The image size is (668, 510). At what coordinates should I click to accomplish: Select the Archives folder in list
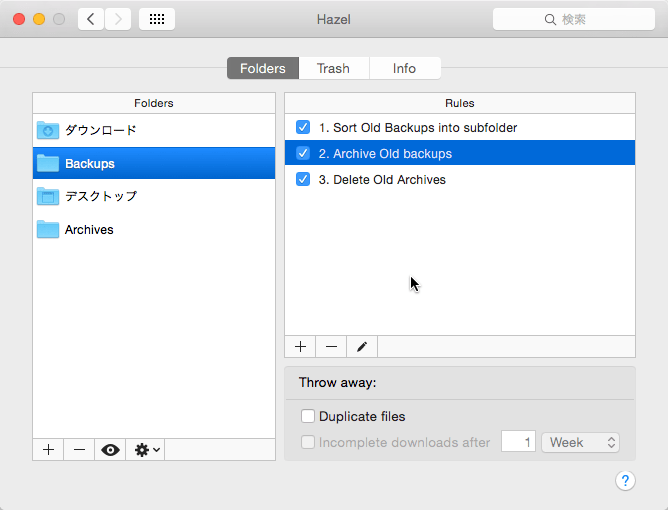point(89,230)
